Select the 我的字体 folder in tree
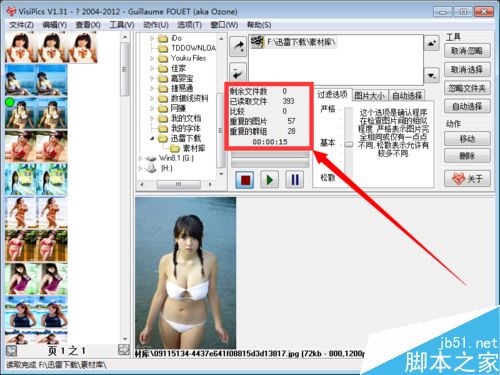Image resolution: width=500 pixels, height=375 pixels. [186, 128]
